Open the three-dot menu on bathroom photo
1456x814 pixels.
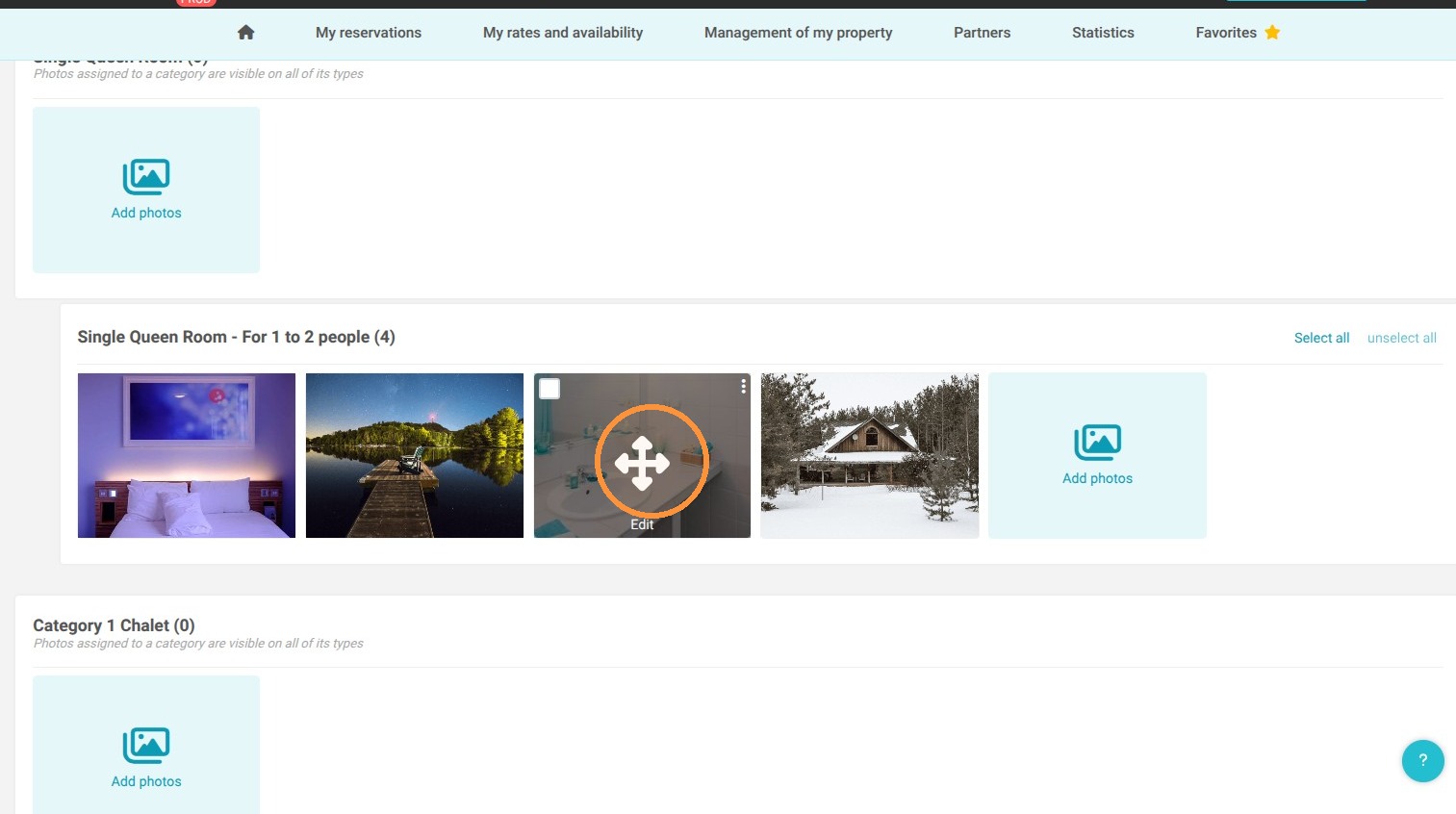(743, 386)
